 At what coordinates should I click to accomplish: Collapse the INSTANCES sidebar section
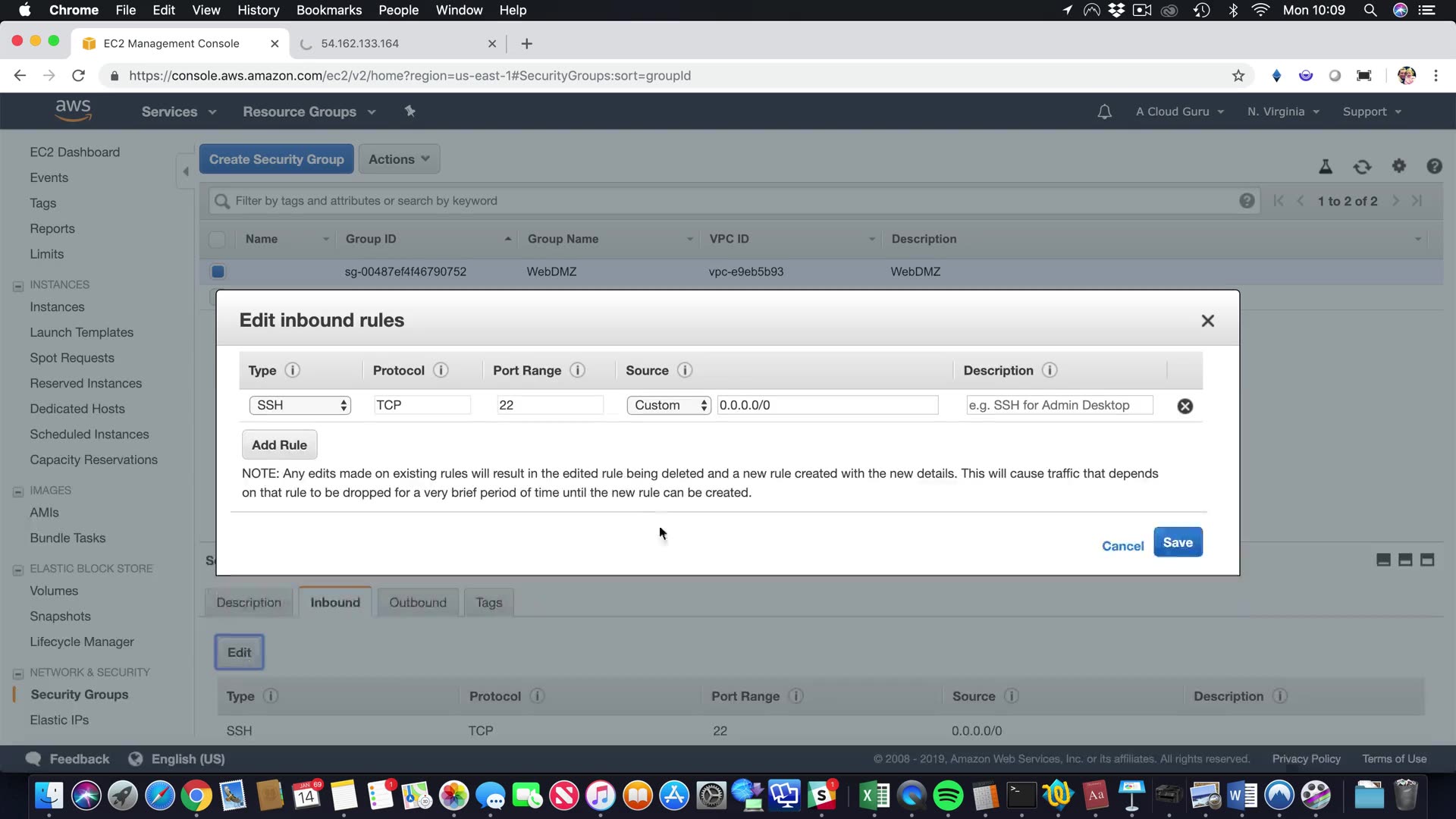(18, 286)
